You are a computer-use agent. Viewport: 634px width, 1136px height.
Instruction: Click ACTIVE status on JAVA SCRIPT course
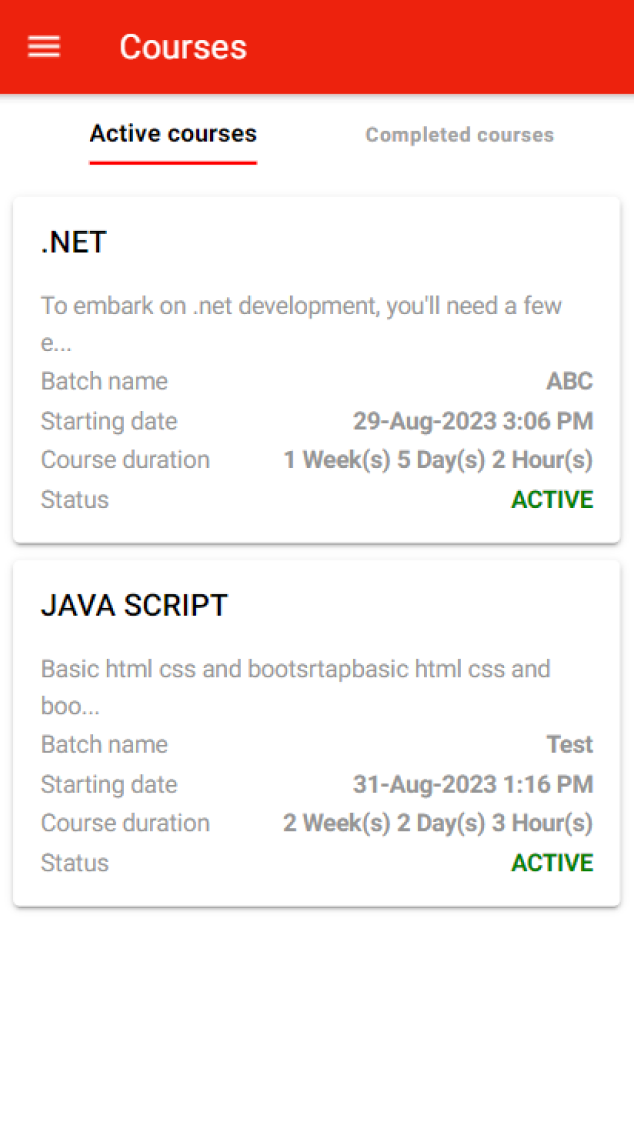pyautogui.click(x=552, y=862)
